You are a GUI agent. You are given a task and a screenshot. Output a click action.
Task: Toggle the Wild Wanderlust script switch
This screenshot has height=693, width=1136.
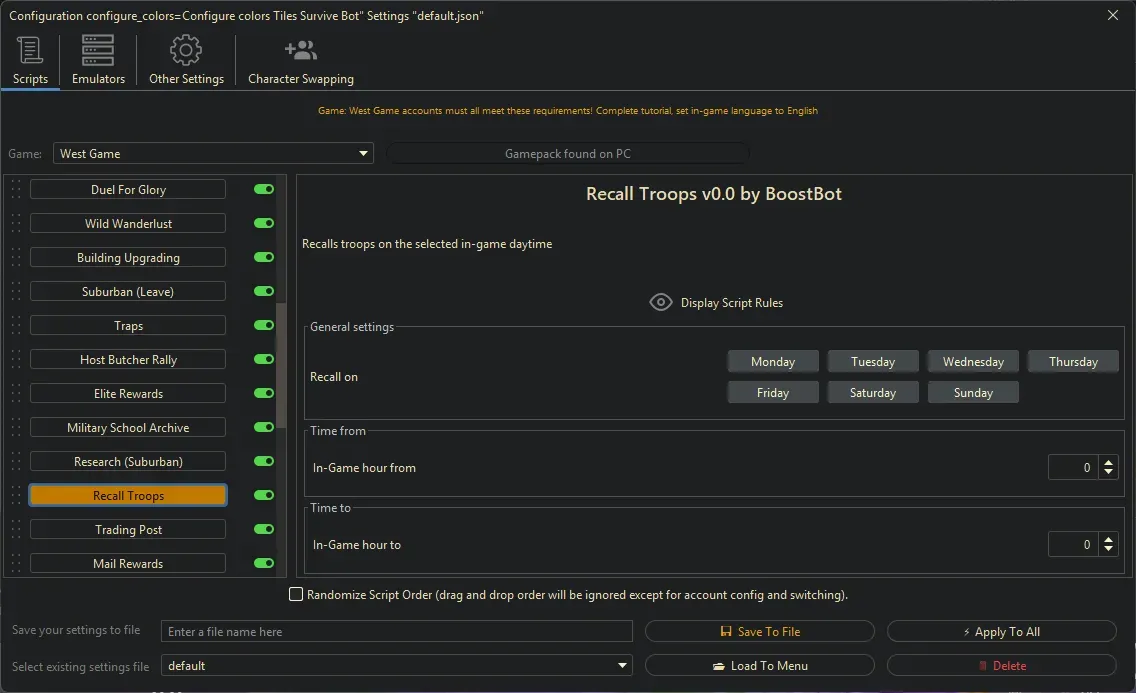pos(264,224)
